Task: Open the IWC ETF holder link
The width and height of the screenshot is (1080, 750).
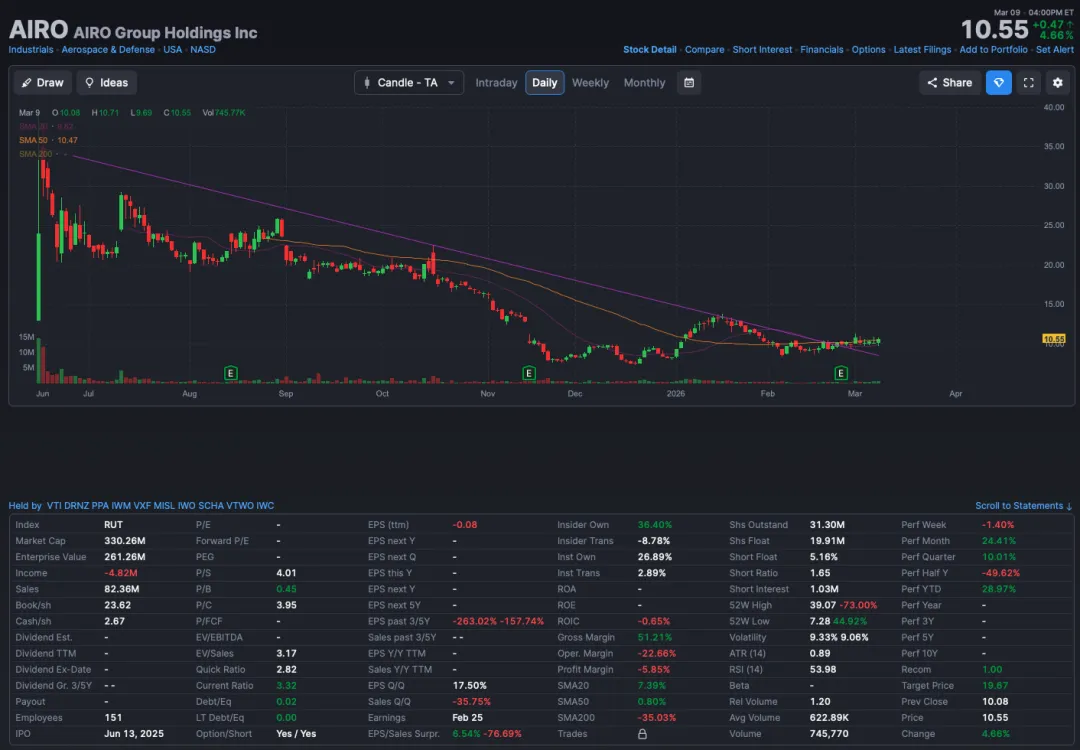Action: 265,506
